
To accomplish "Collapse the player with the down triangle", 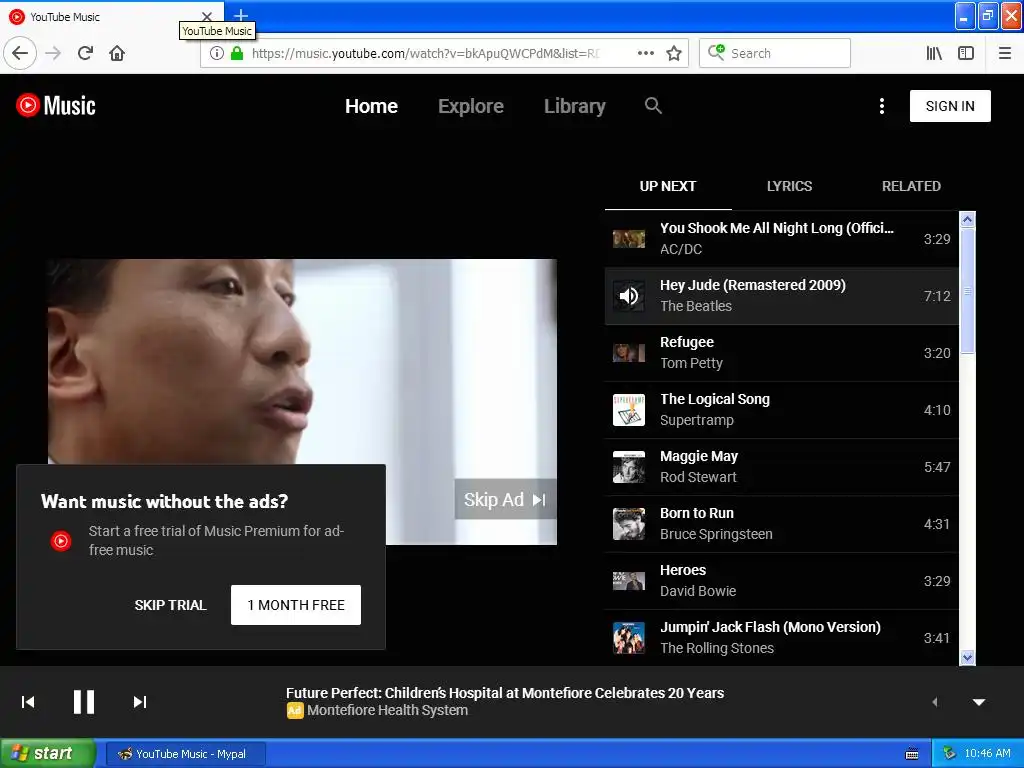I will [x=979, y=703].
